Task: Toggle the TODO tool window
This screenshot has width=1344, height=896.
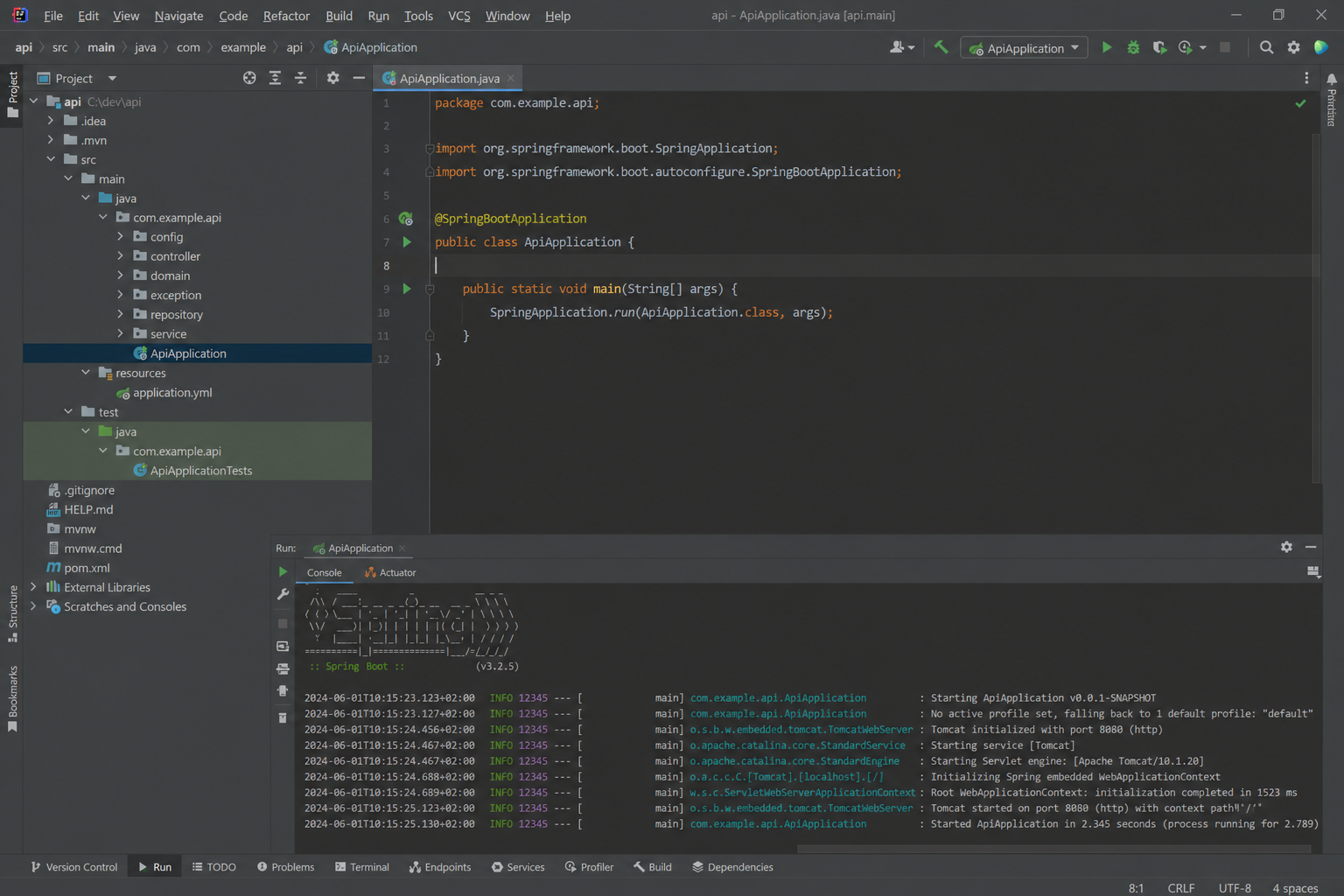Action: (x=214, y=867)
